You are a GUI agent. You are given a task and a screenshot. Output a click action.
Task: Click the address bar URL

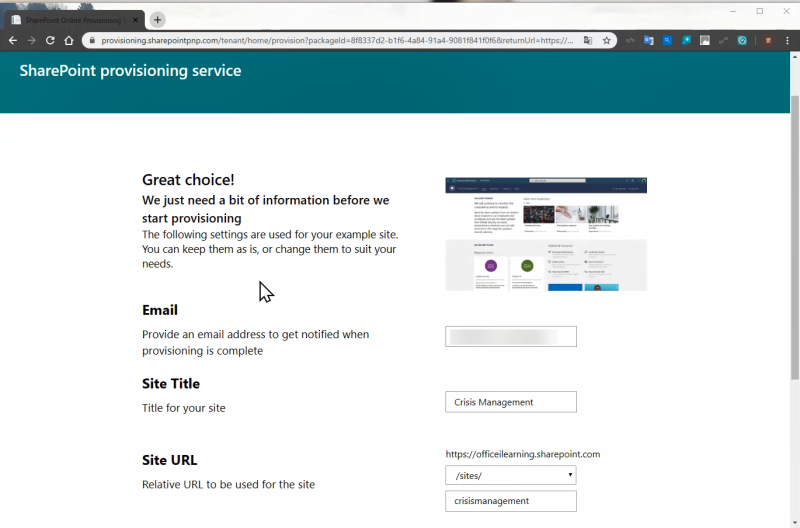pos(337,40)
